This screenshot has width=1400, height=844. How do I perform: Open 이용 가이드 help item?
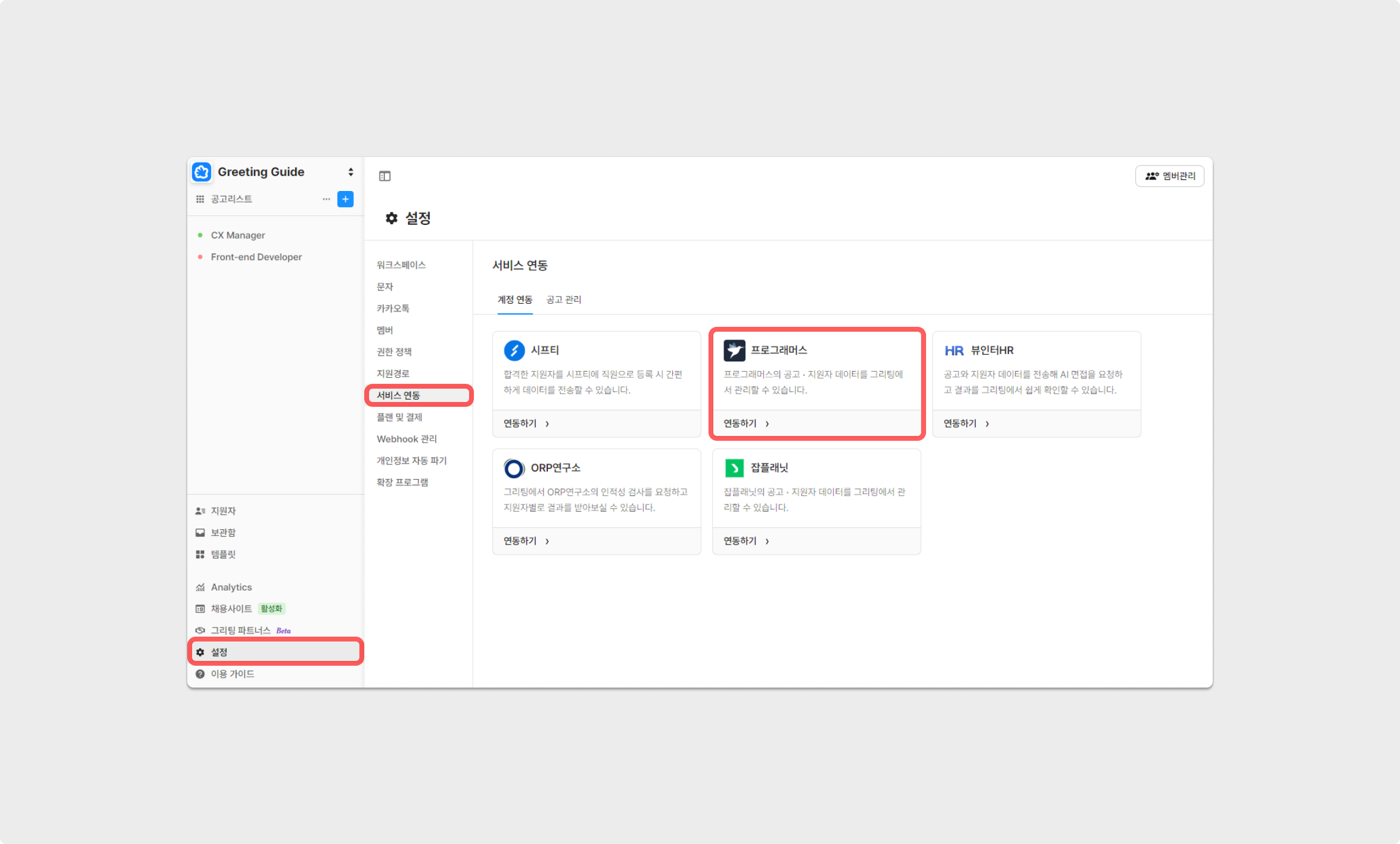[232, 674]
